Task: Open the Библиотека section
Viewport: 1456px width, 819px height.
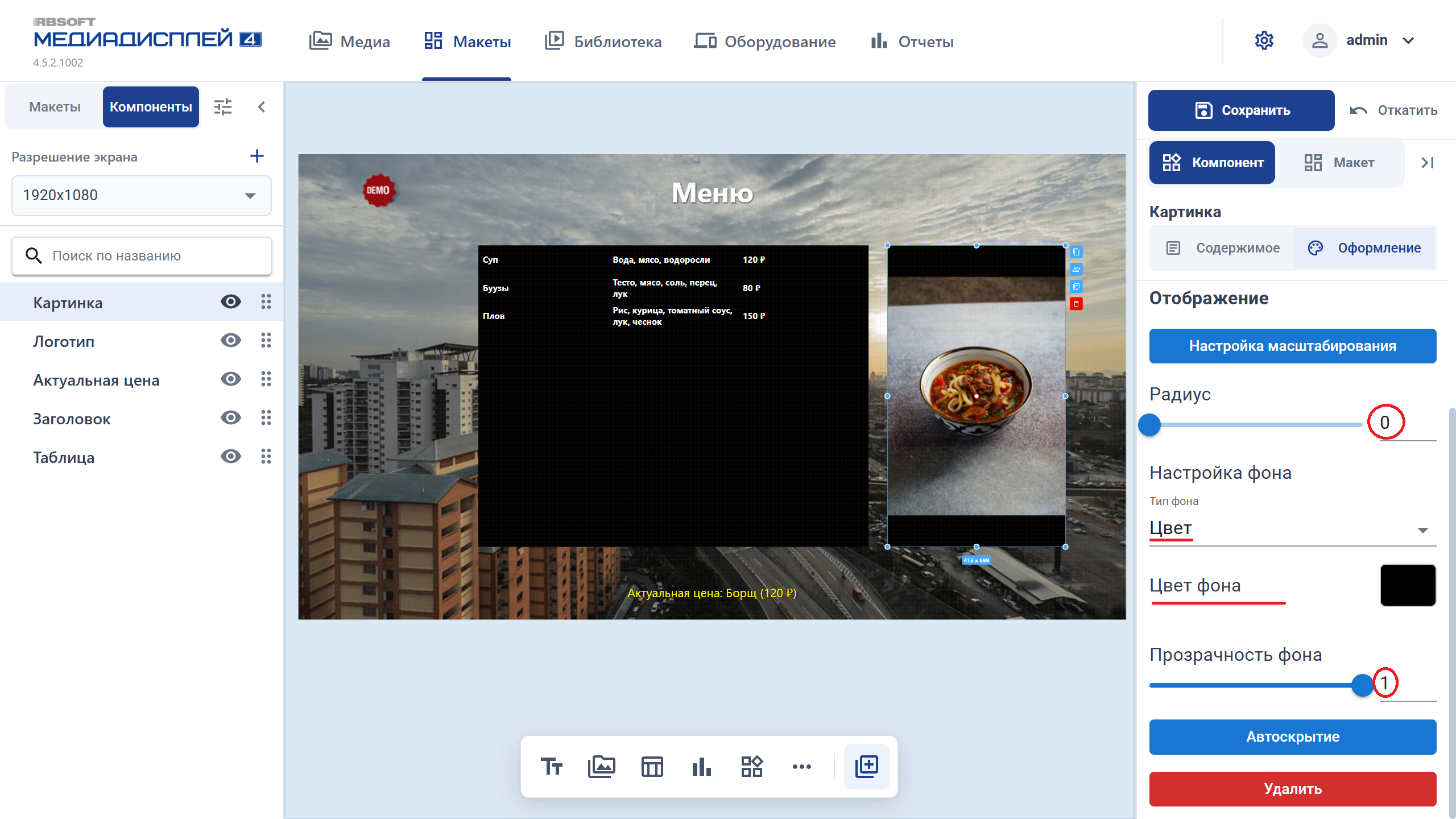Action: click(603, 41)
